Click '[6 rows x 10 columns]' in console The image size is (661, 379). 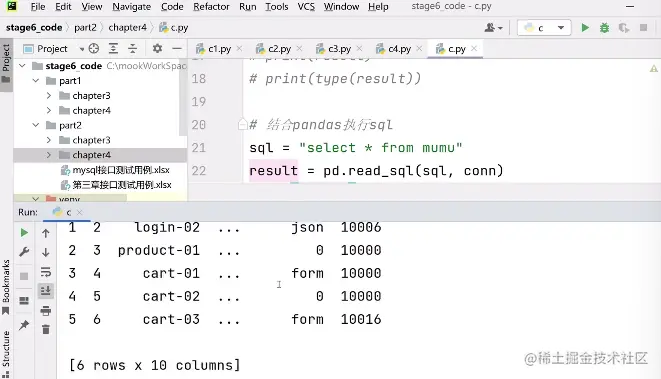pos(155,365)
